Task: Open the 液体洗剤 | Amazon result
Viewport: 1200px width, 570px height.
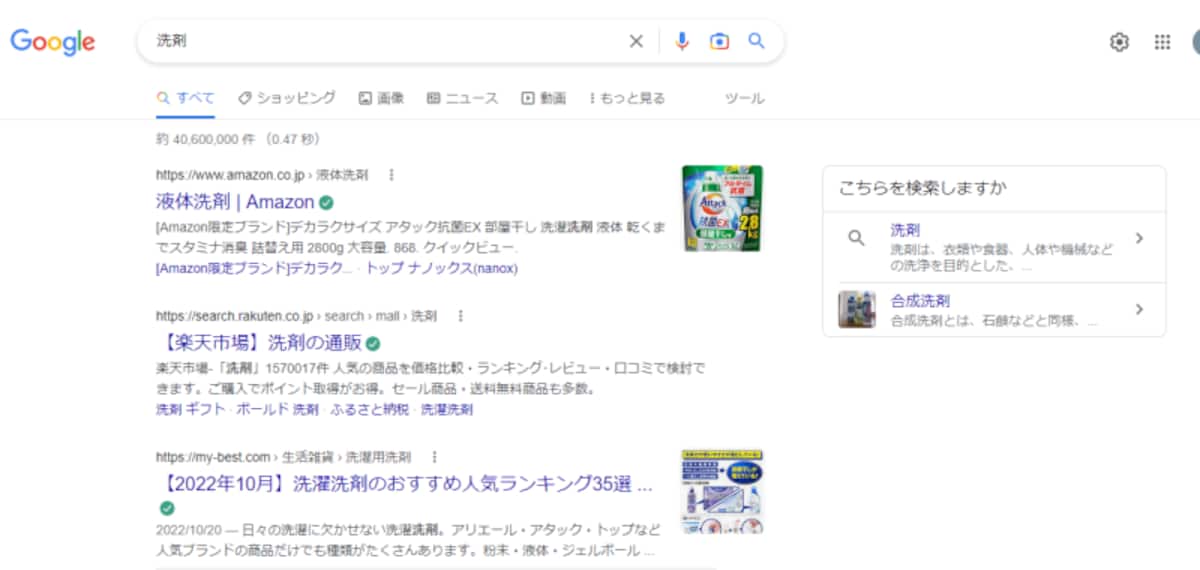Action: pos(235,202)
